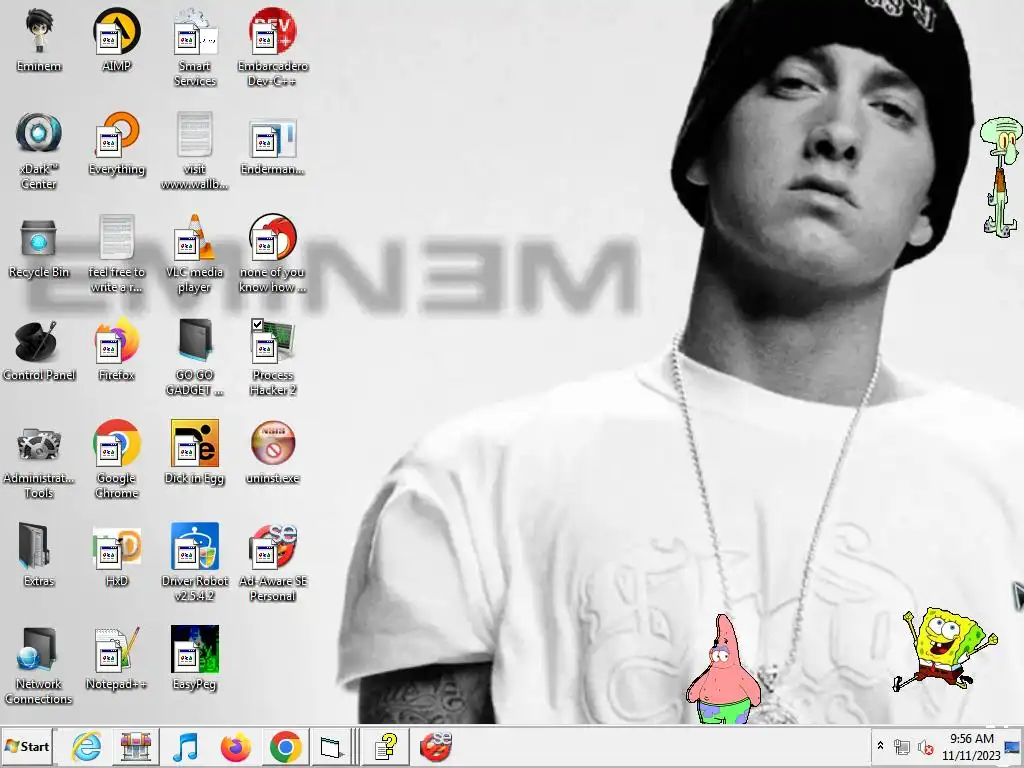Click the SpongeBob desktop character
The image size is (1024, 768).
(944, 648)
